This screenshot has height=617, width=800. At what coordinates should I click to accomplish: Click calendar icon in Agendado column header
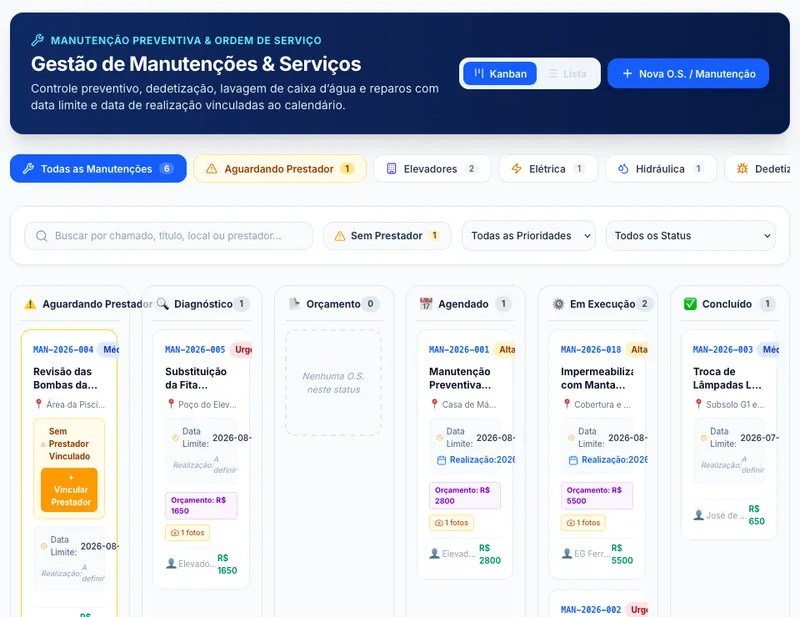coord(426,304)
